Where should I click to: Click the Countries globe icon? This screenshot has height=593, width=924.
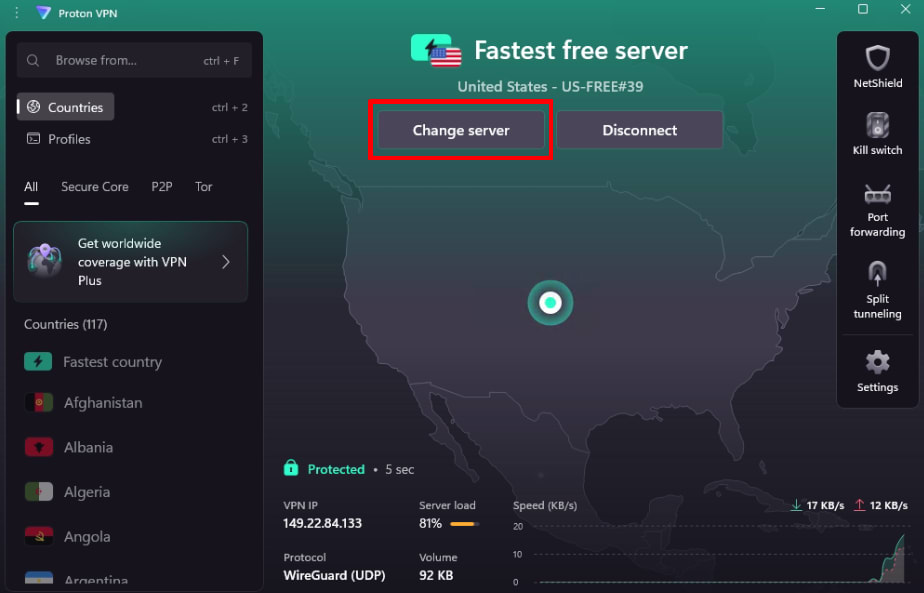click(34, 107)
